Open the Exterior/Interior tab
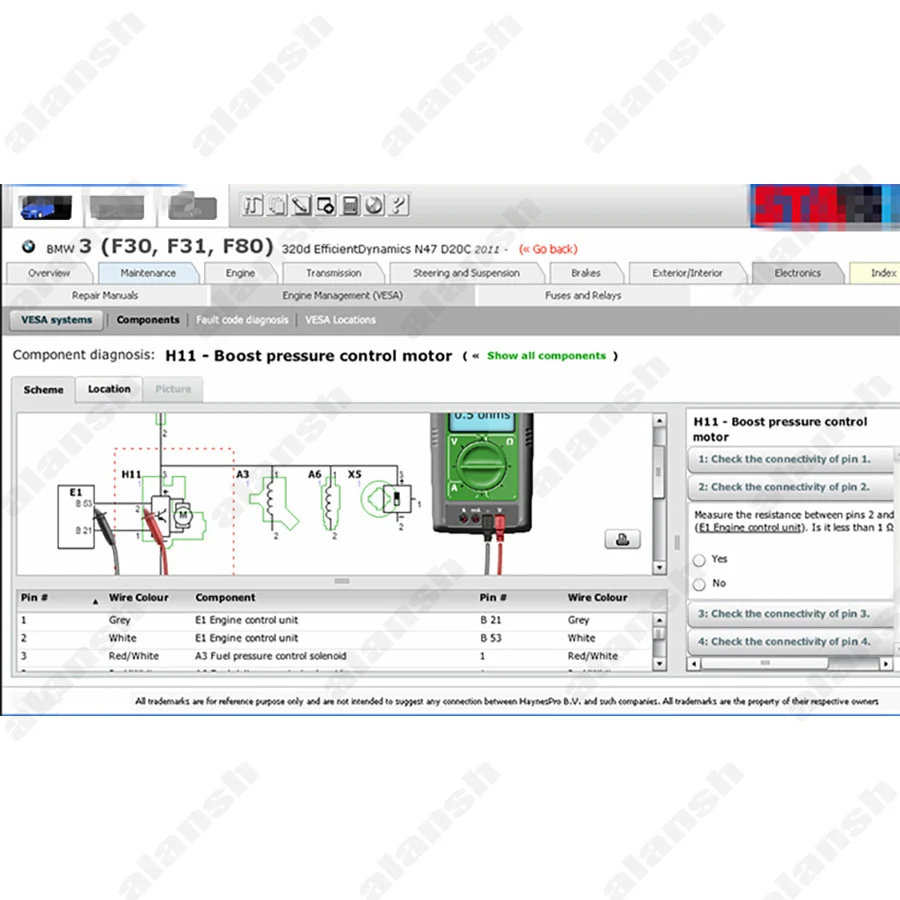The image size is (900, 900). [x=687, y=273]
